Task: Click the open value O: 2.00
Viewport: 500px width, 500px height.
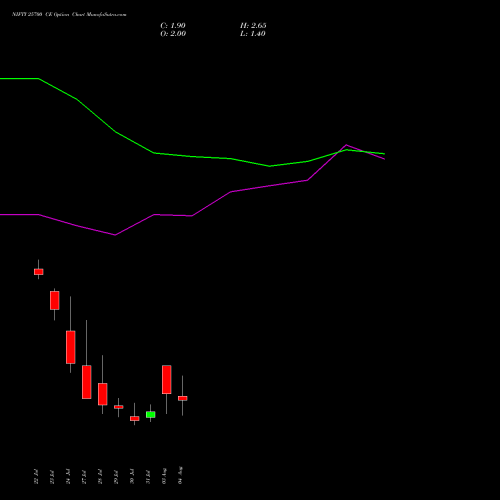Action: [173, 34]
